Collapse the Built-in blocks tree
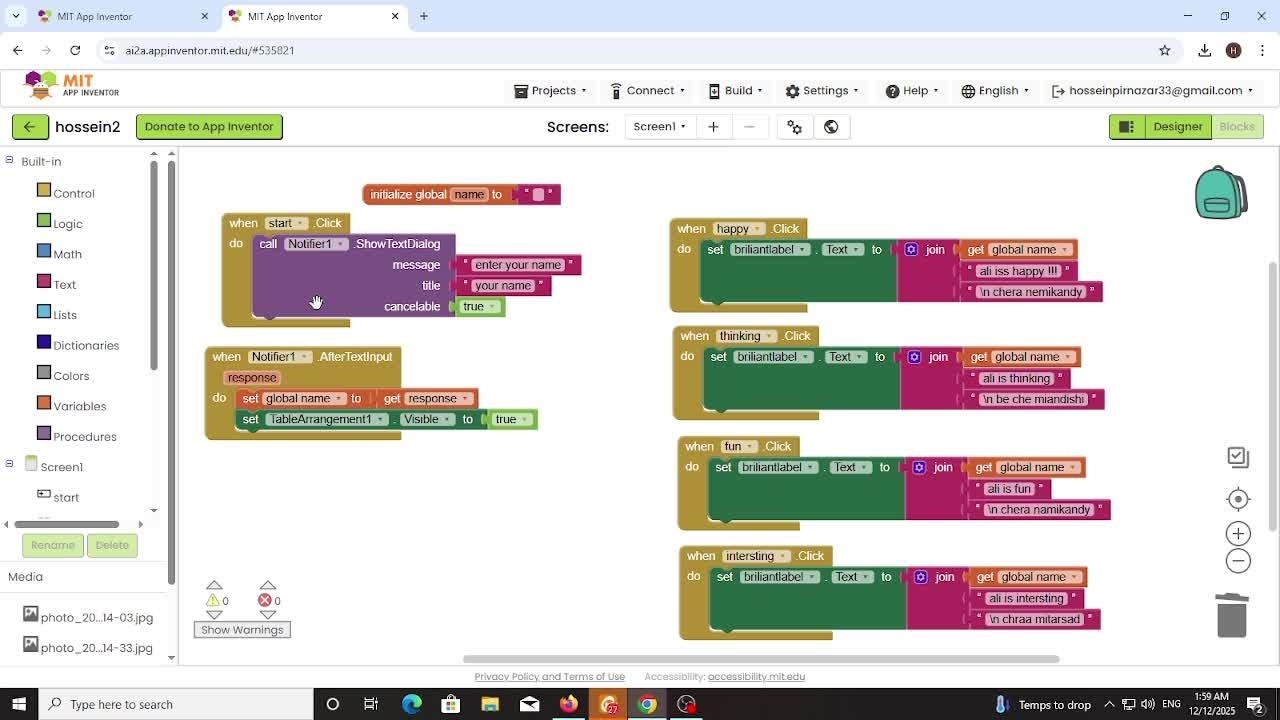Screen dimensions: 1280x720 (10, 161)
